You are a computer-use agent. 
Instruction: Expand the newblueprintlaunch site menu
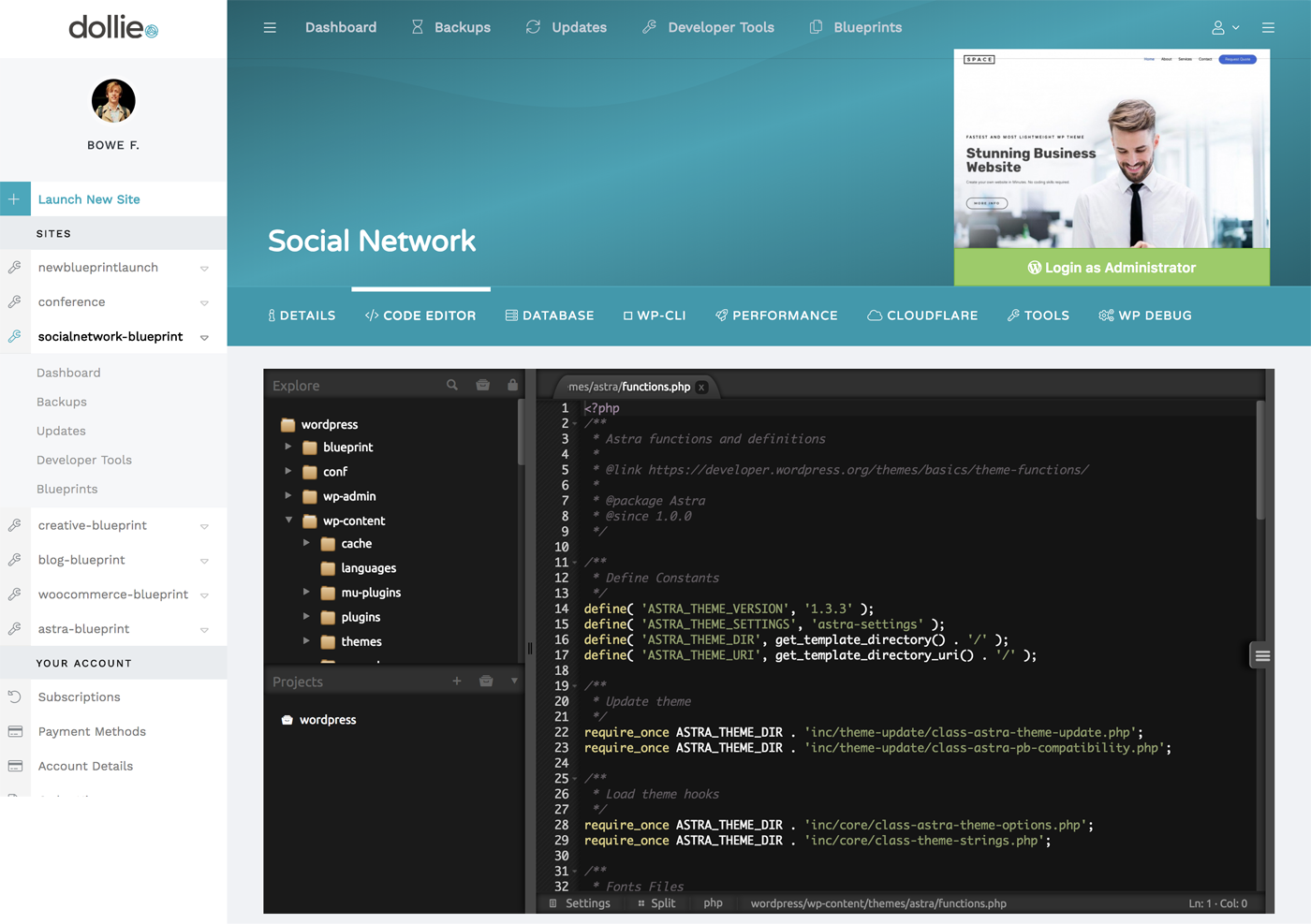[x=204, y=269]
